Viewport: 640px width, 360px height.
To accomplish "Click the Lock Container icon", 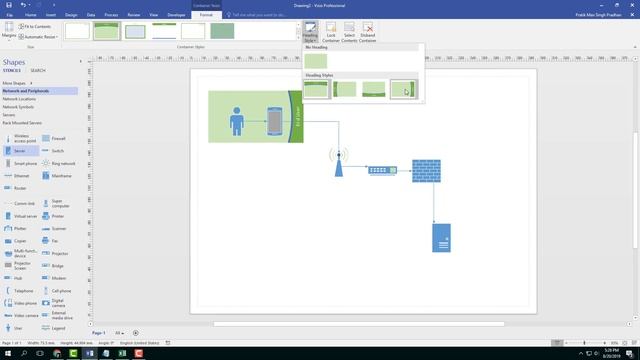I will pyautogui.click(x=331, y=32).
